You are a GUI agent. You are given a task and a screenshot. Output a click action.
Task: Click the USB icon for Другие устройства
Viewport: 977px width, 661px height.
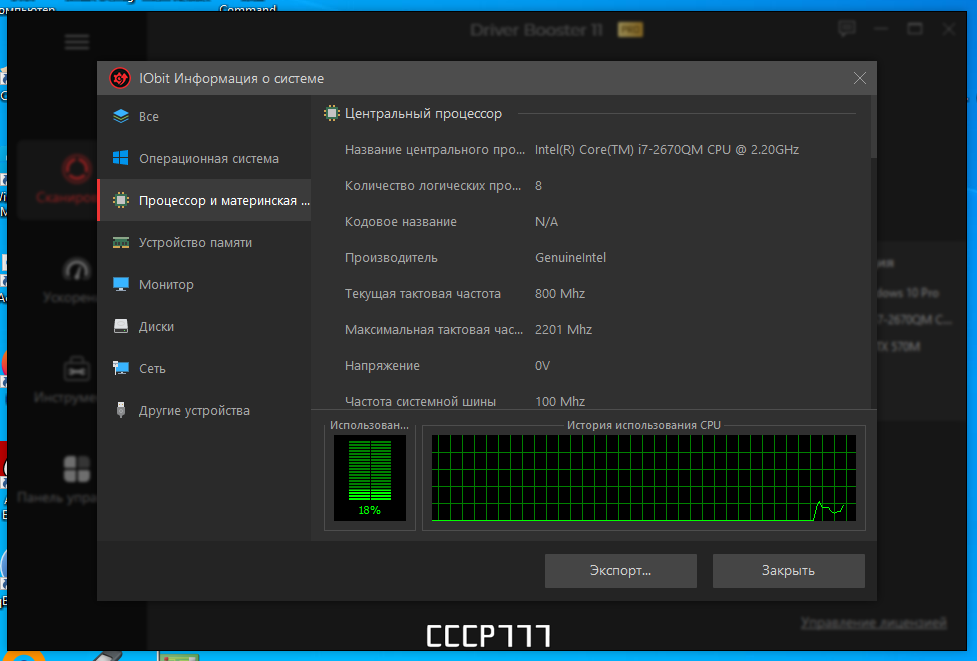[121, 410]
